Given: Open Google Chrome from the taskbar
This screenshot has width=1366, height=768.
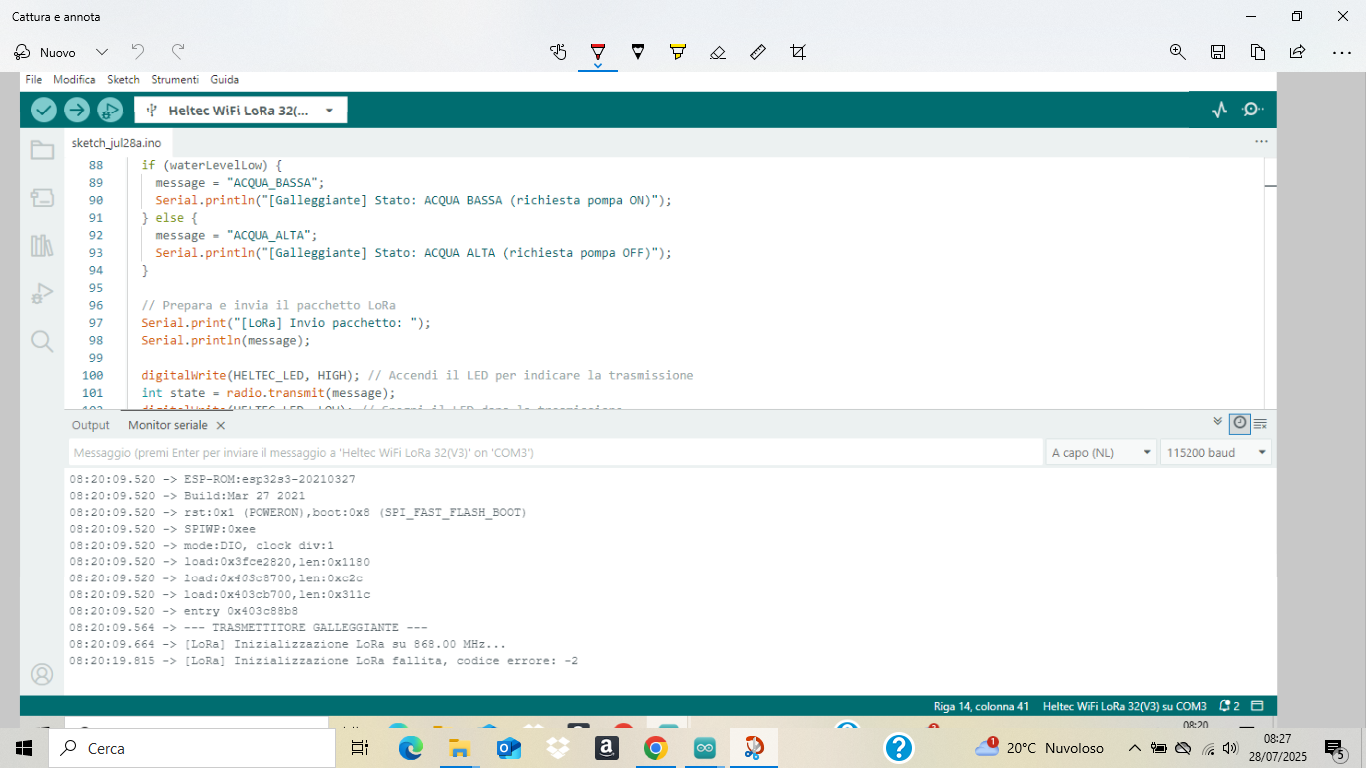Looking at the screenshot, I should click(656, 748).
